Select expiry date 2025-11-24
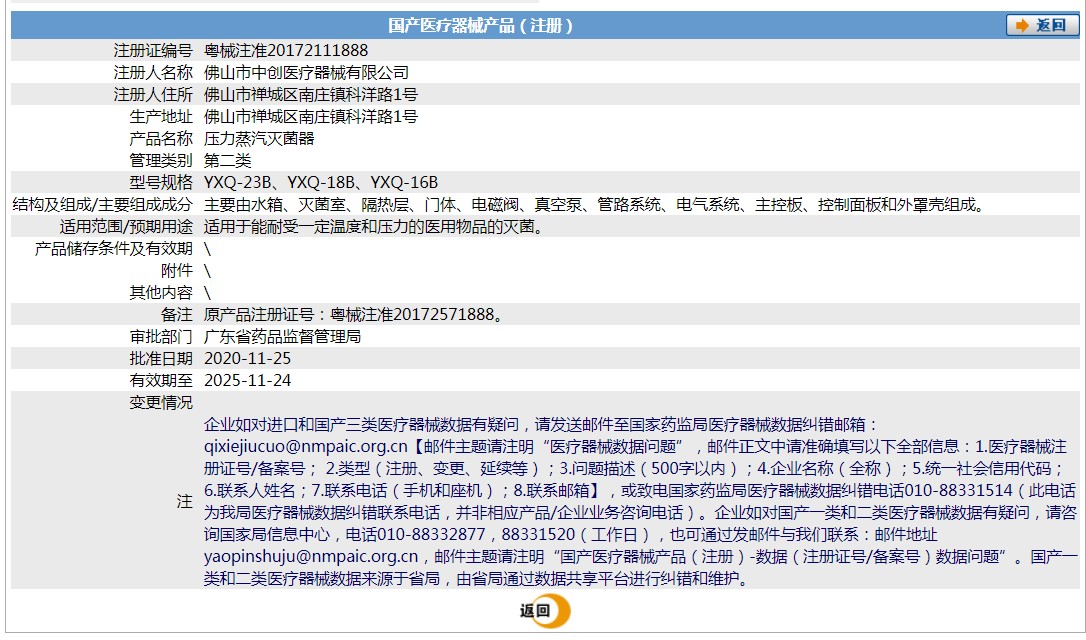Screen dimensions: 1086x640 coord(247,381)
